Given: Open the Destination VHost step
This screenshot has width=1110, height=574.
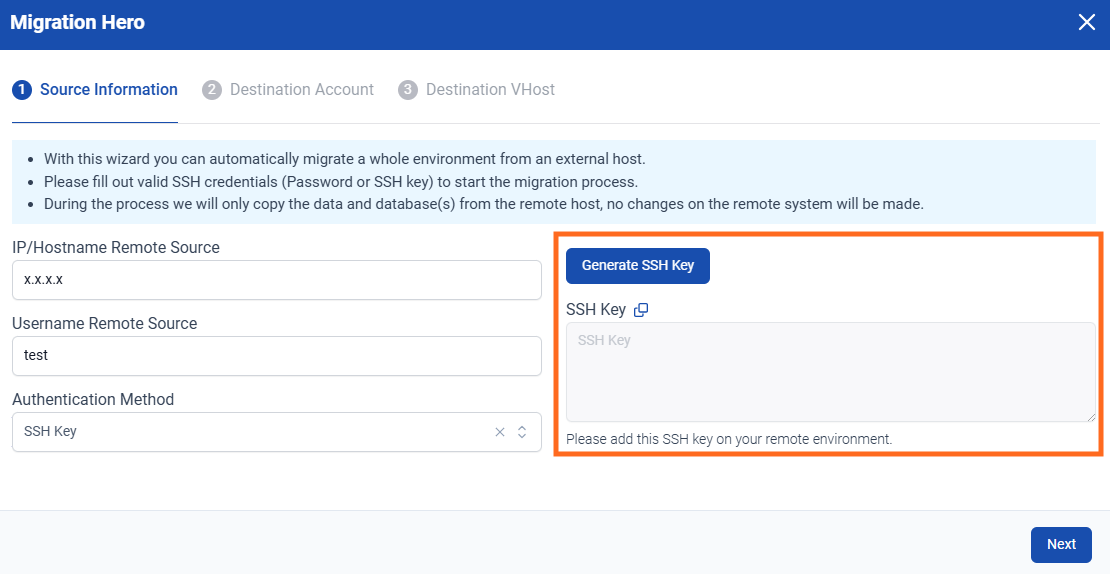Looking at the screenshot, I should pos(490,90).
